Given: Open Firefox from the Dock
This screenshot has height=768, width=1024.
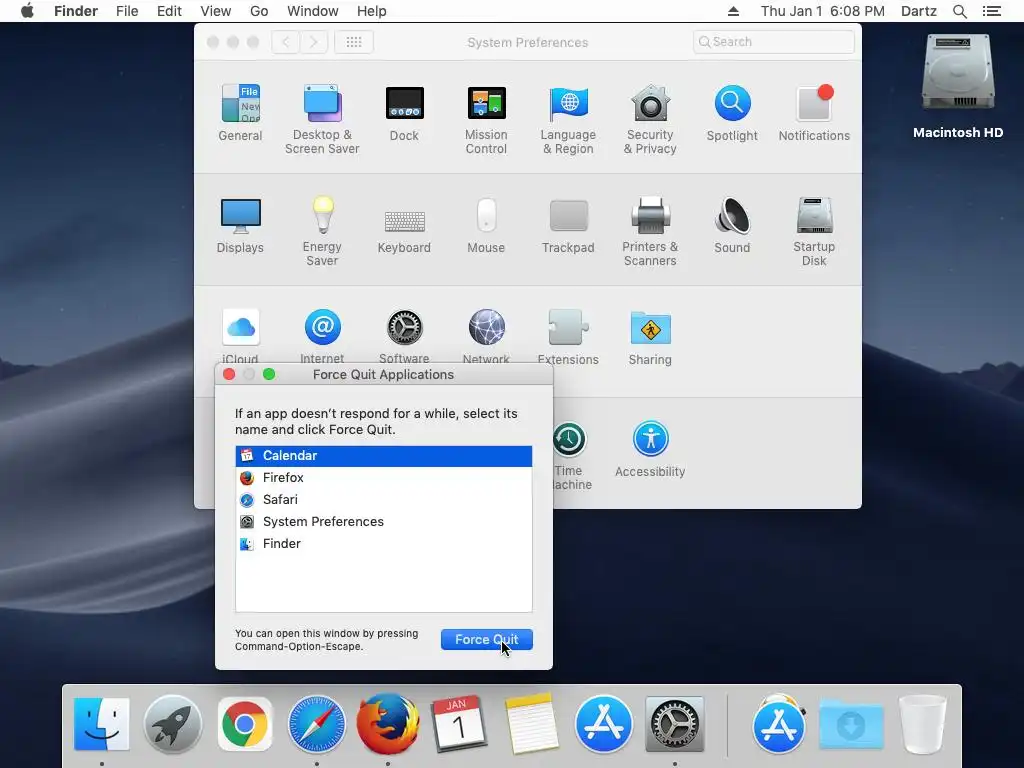Looking at the screenshot, I should click(x=388, y=724).
